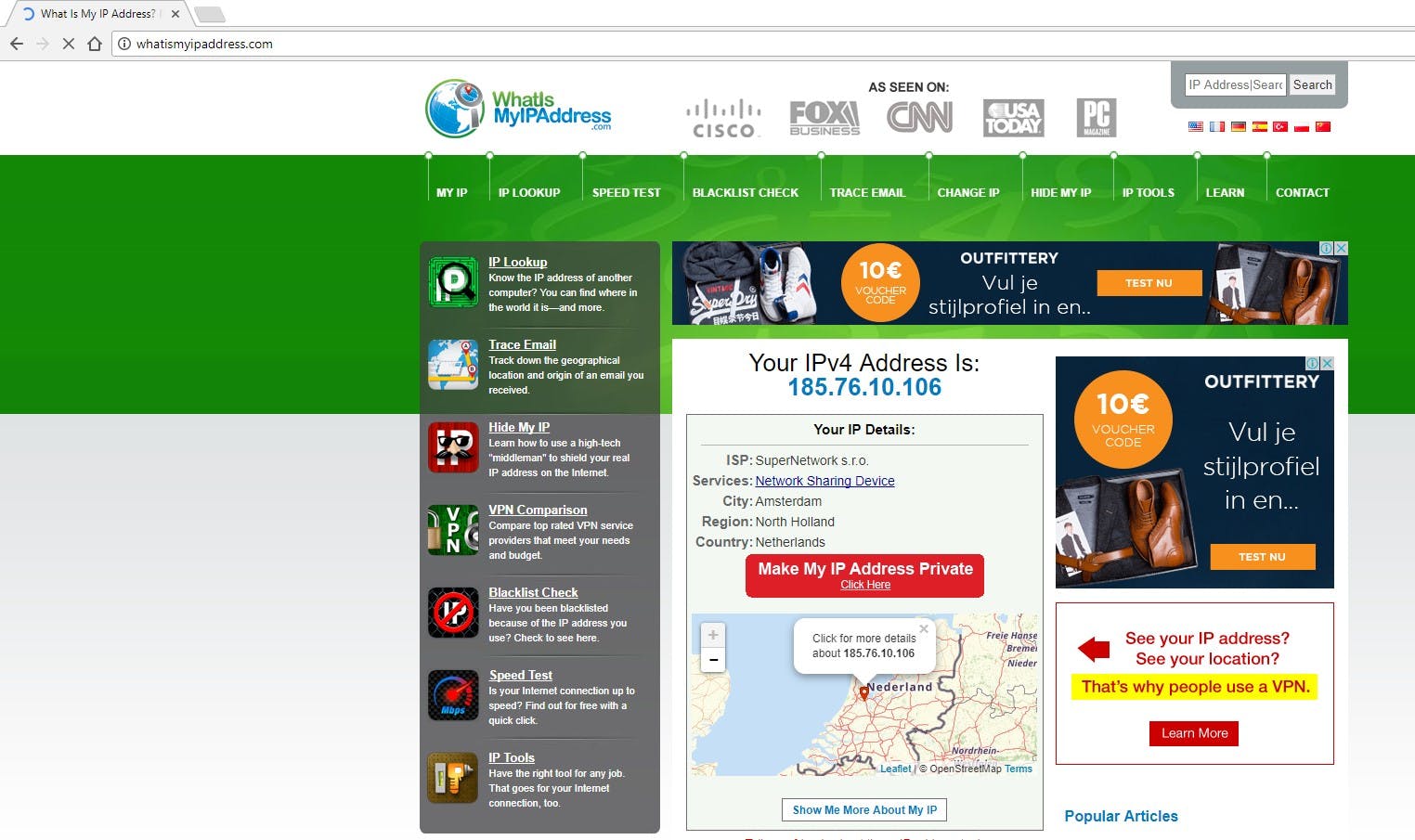This screenshot has width=1415, height=840.
Task: Click the Blacklist Check no-entry icon
Action: [x=452, y=613]
